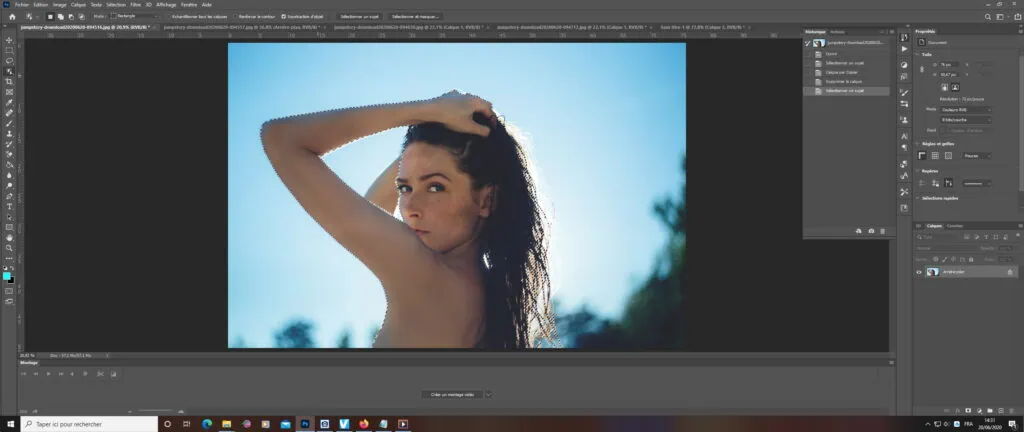Open the color mode dropdown 'Couleurs RVB'

pos(965,109)
